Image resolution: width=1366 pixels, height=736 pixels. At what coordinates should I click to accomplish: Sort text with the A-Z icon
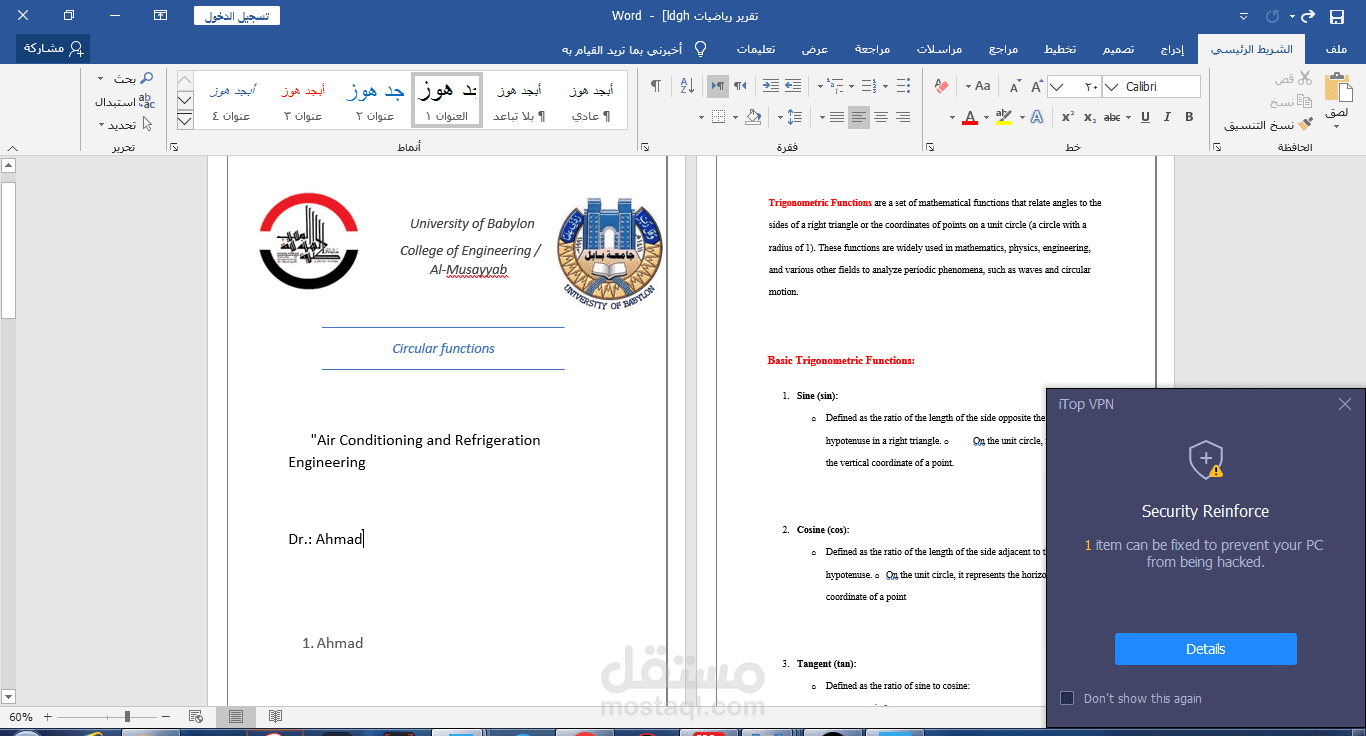[687, 87]
